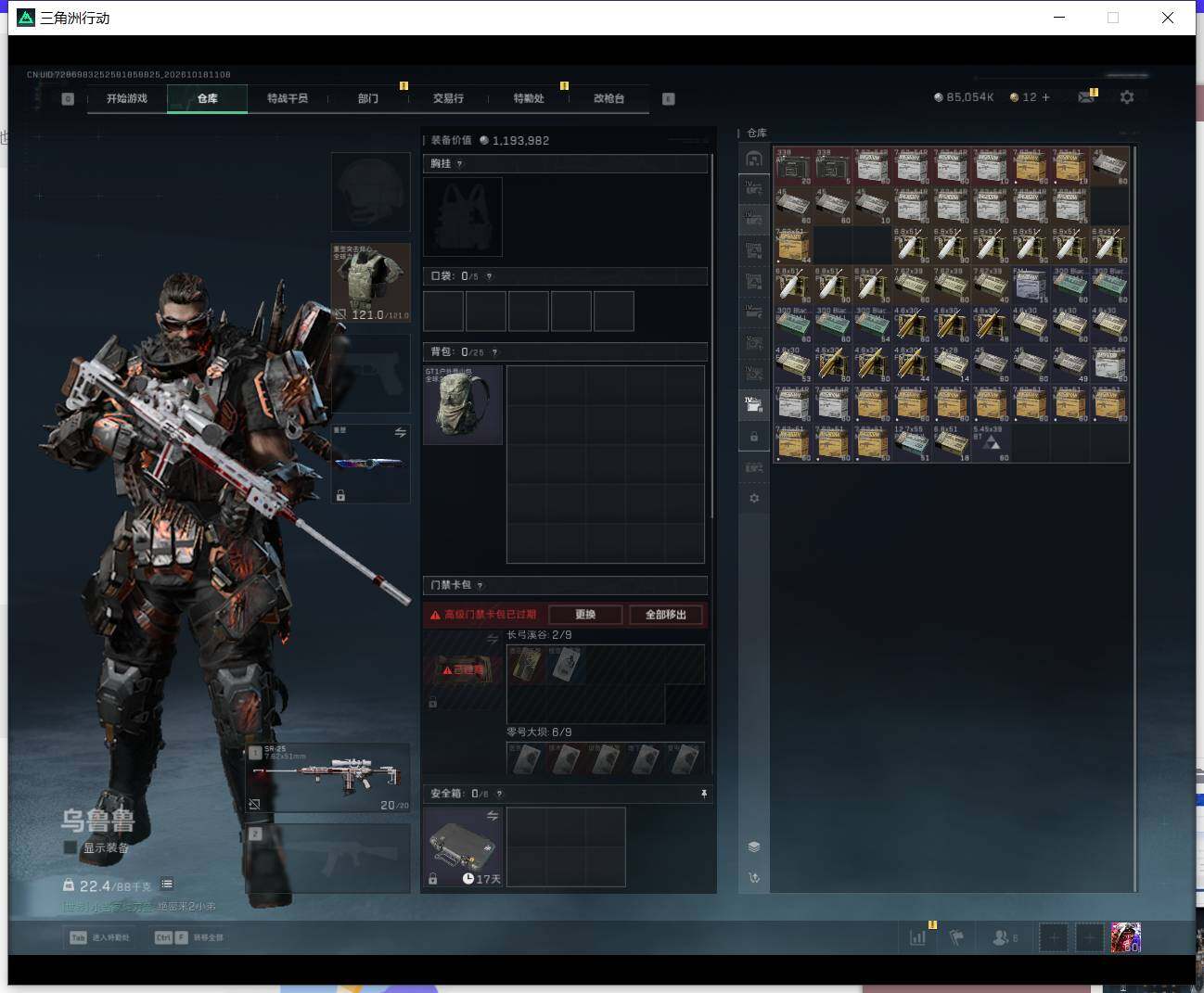
Task: Click the help icon next to 胸挂
Action: (x=459, y=164)
